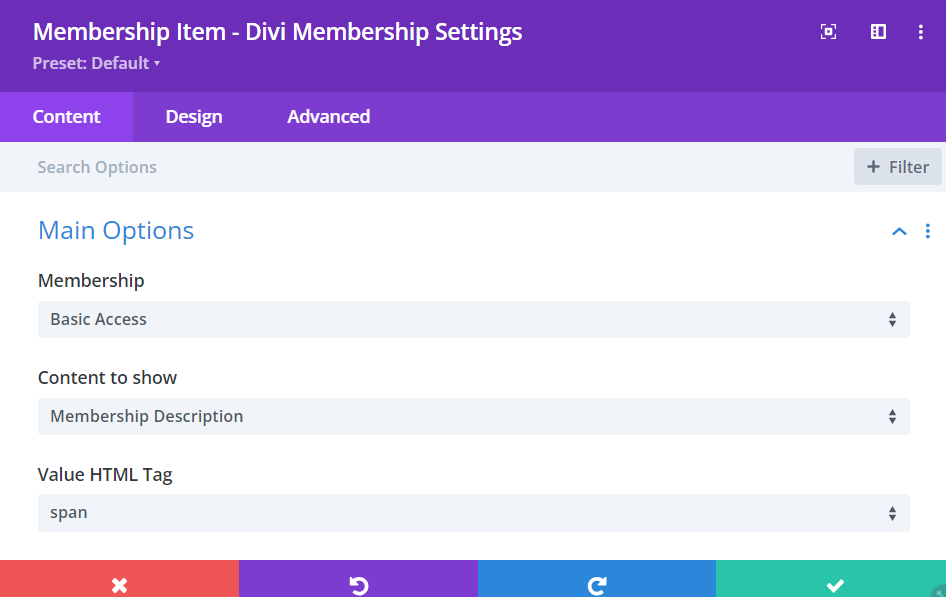Undo the last change
946x597 pixels.
[358, 585]
